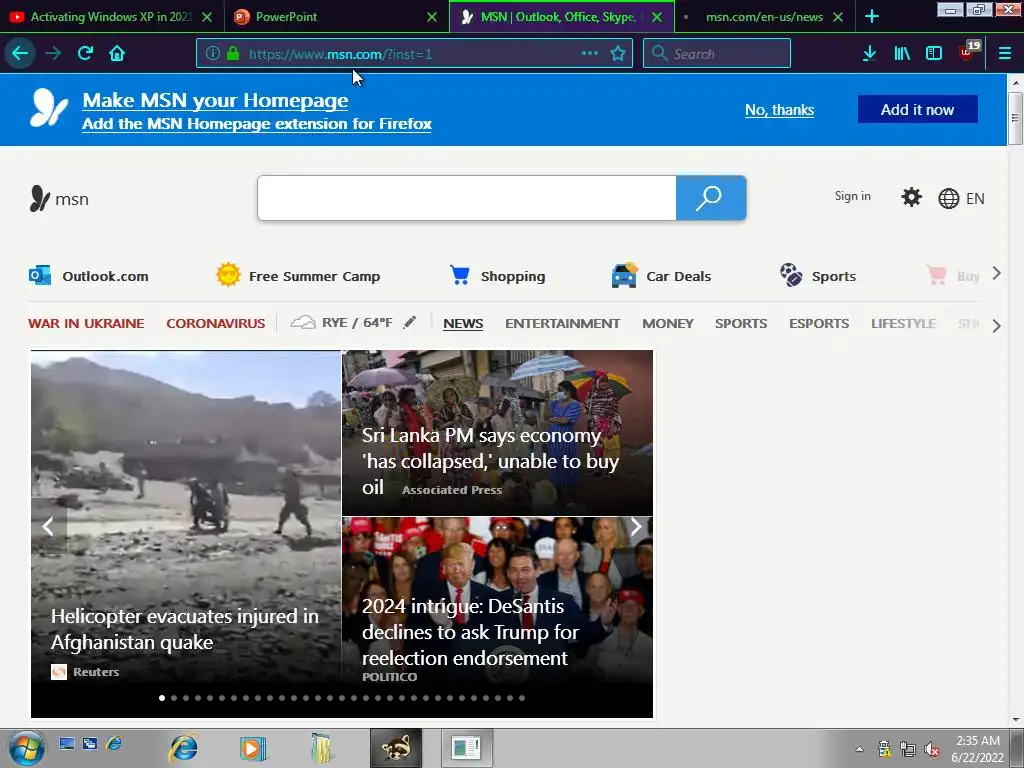Open WAR IN UKRAINE topic
Screen dimensions: 1024x768
(86, 323)
